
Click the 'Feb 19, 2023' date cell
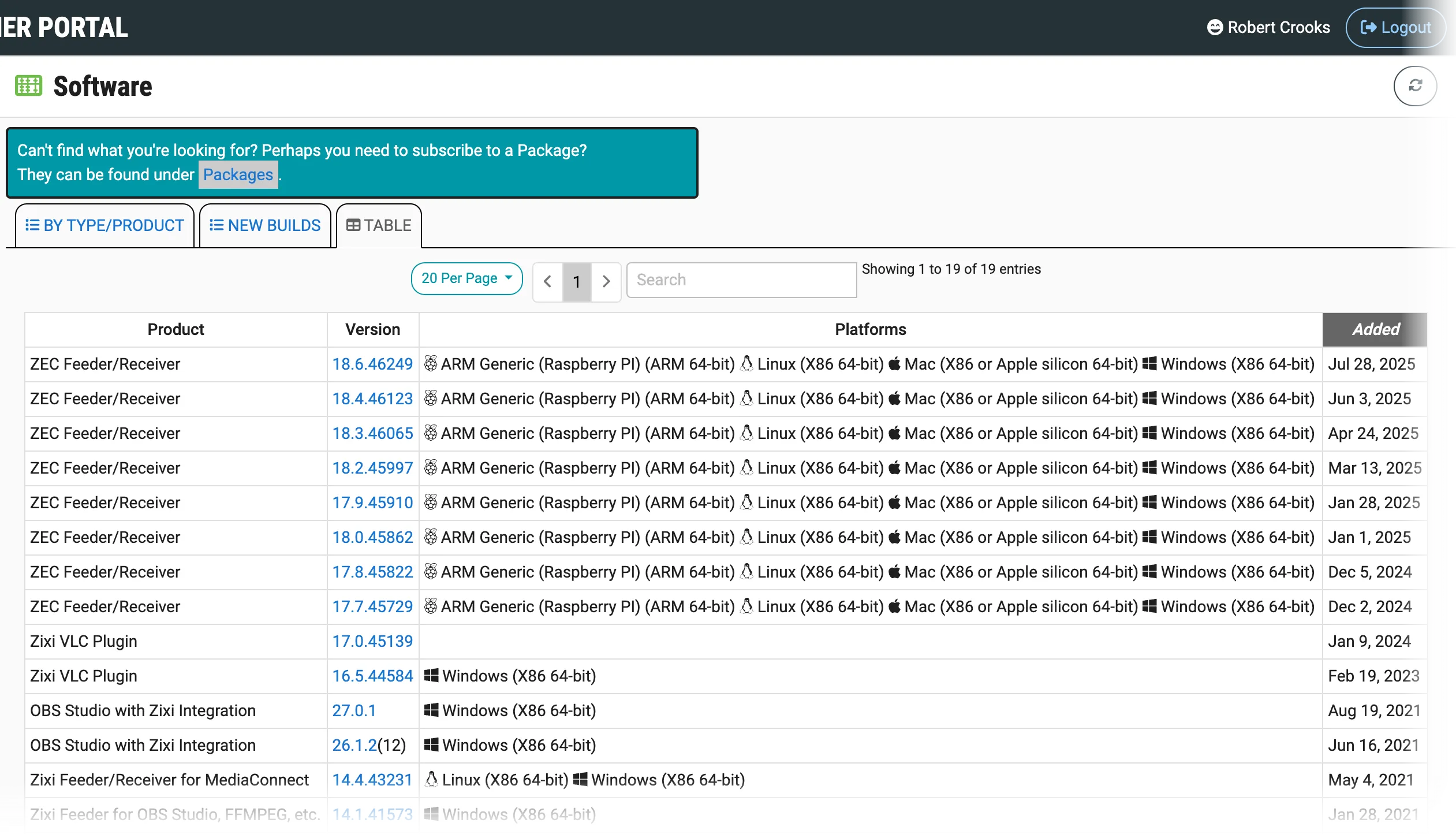click(x=1374, y=676)
